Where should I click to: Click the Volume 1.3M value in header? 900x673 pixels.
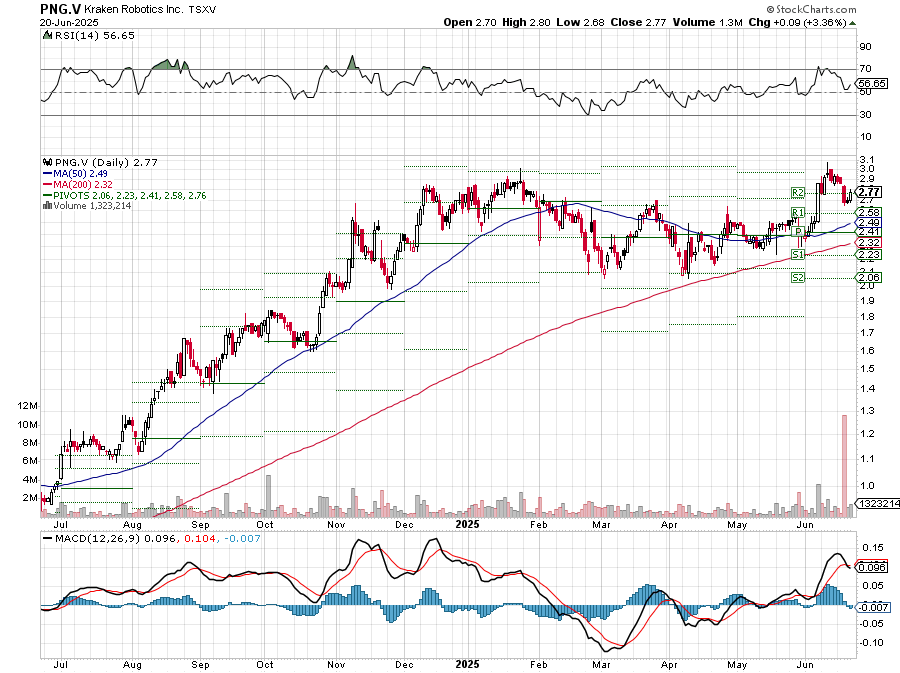pos(707,22)
